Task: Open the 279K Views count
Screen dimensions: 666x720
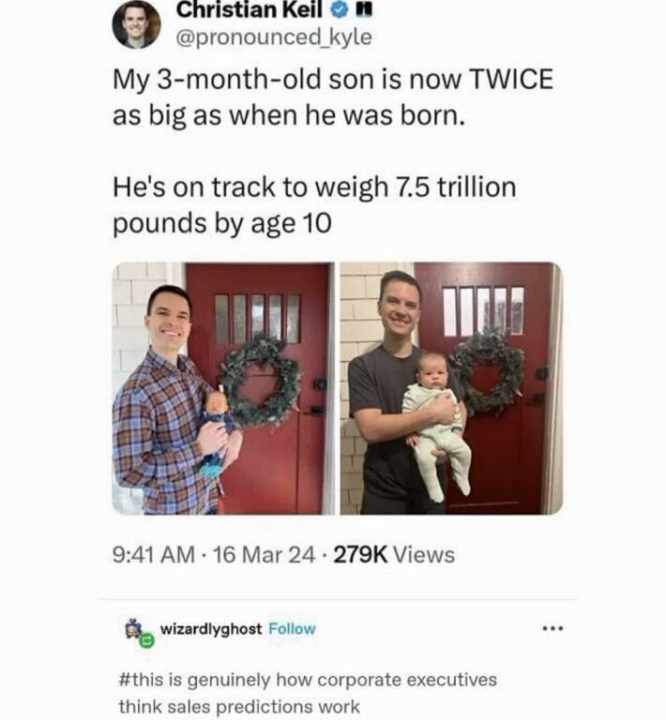Action: [394, 555]
